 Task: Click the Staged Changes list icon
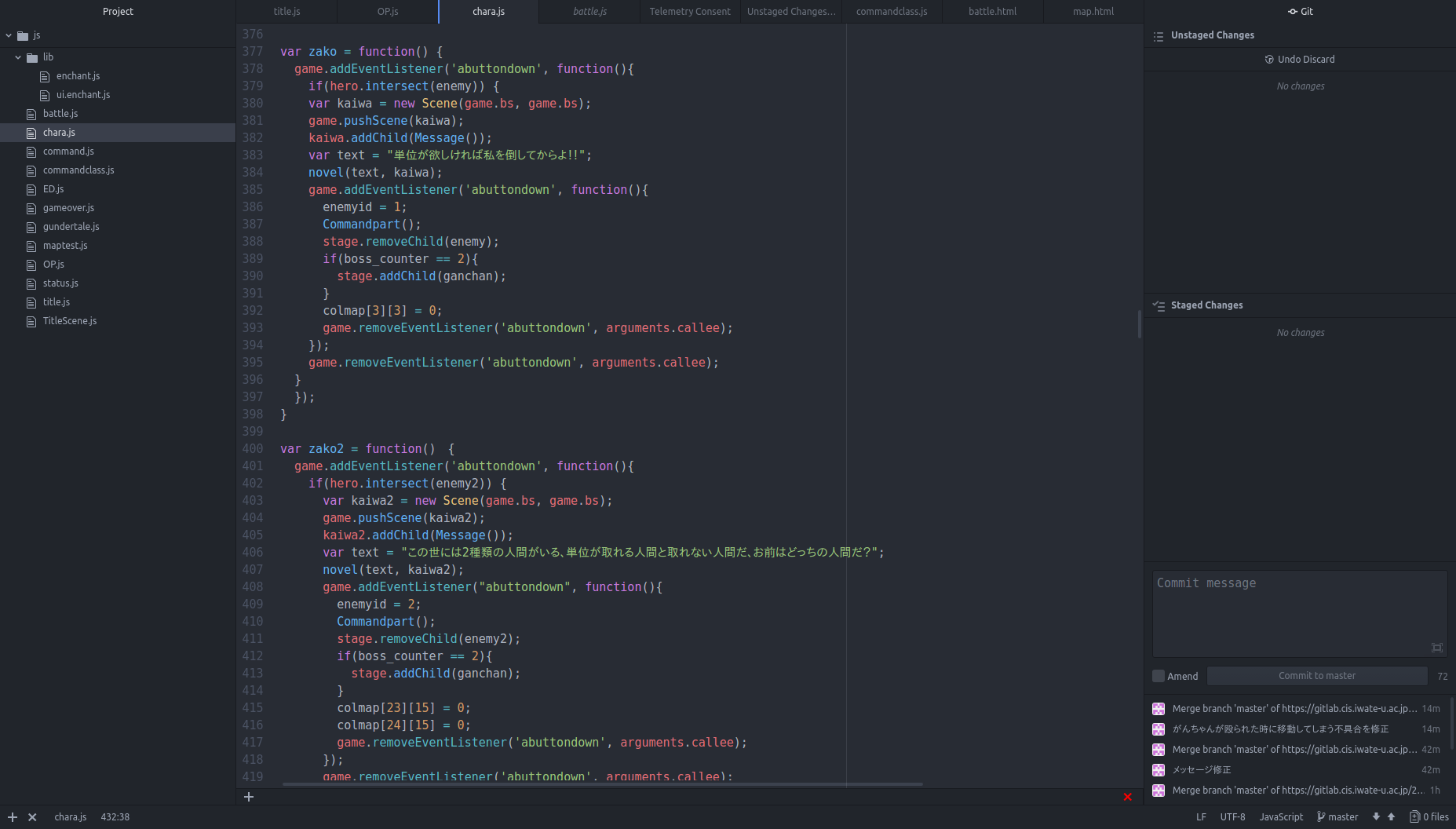(x=1159, y=306)
